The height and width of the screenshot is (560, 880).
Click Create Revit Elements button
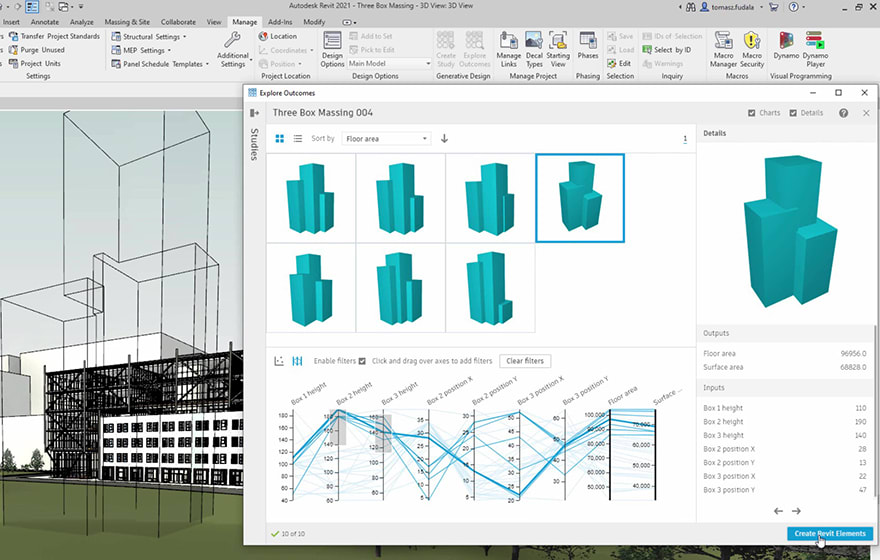pyautogui.click(x=829, y=534)
